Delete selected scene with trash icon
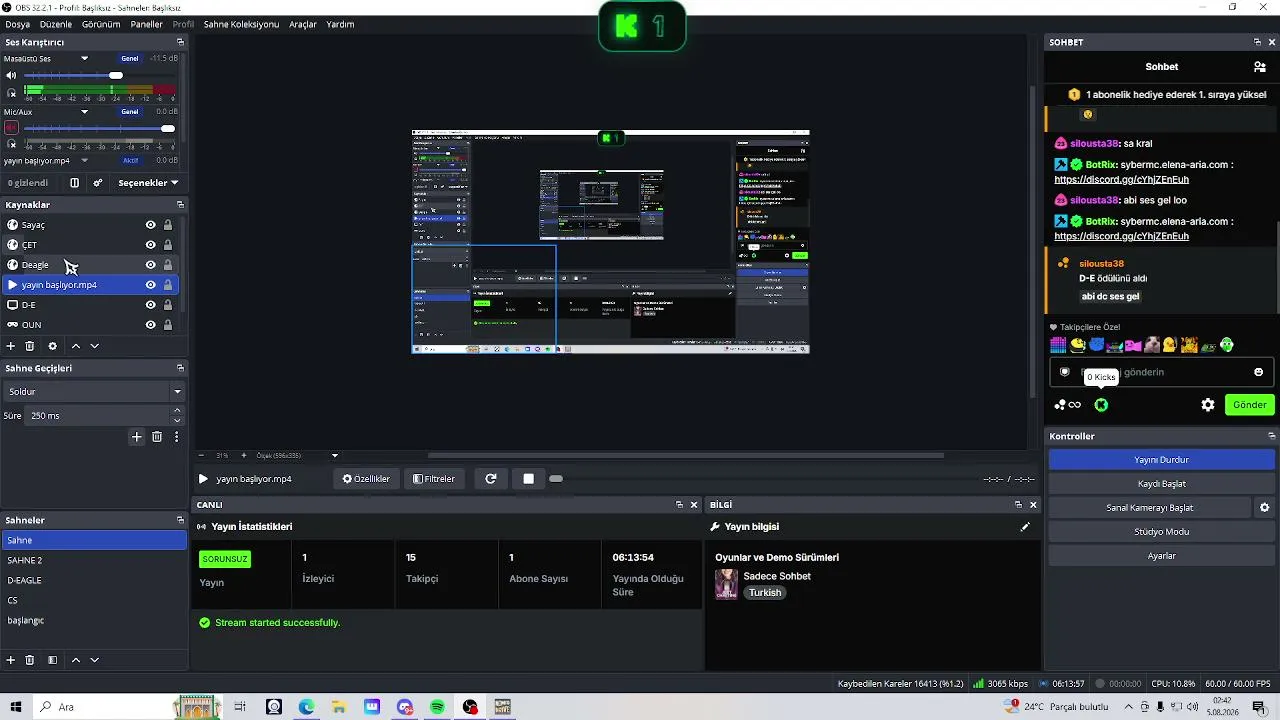This screenshot has height=720, width=1280. click(30, 660)
